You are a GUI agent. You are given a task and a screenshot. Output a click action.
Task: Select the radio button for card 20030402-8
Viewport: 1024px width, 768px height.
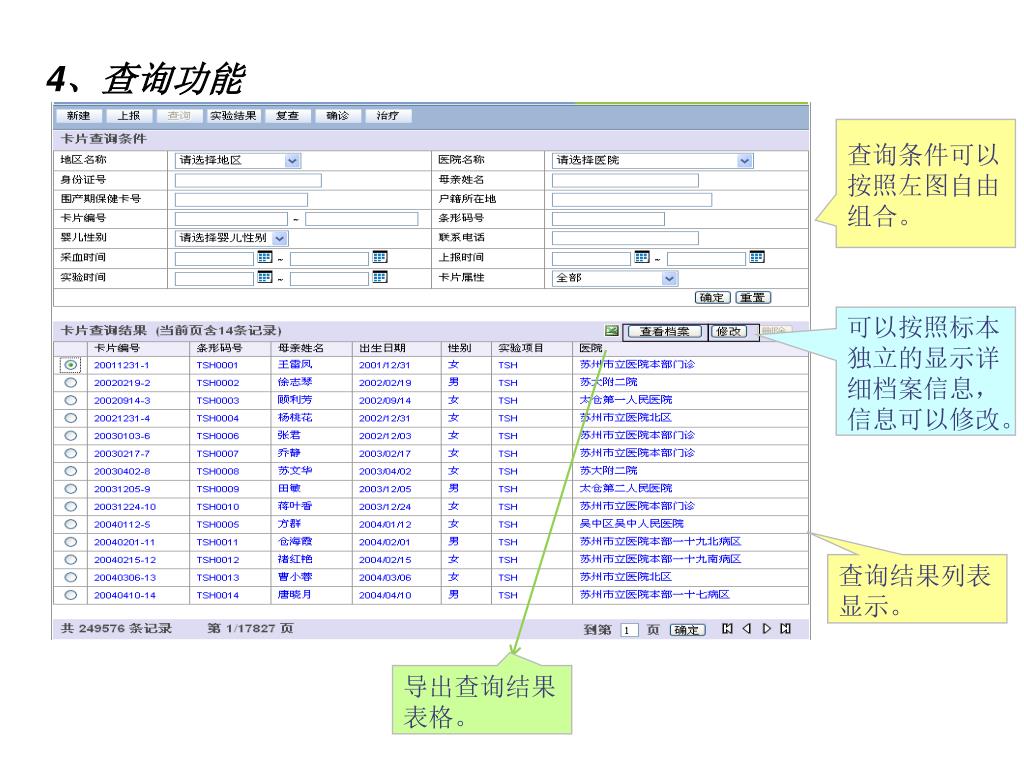coord(71,471)
